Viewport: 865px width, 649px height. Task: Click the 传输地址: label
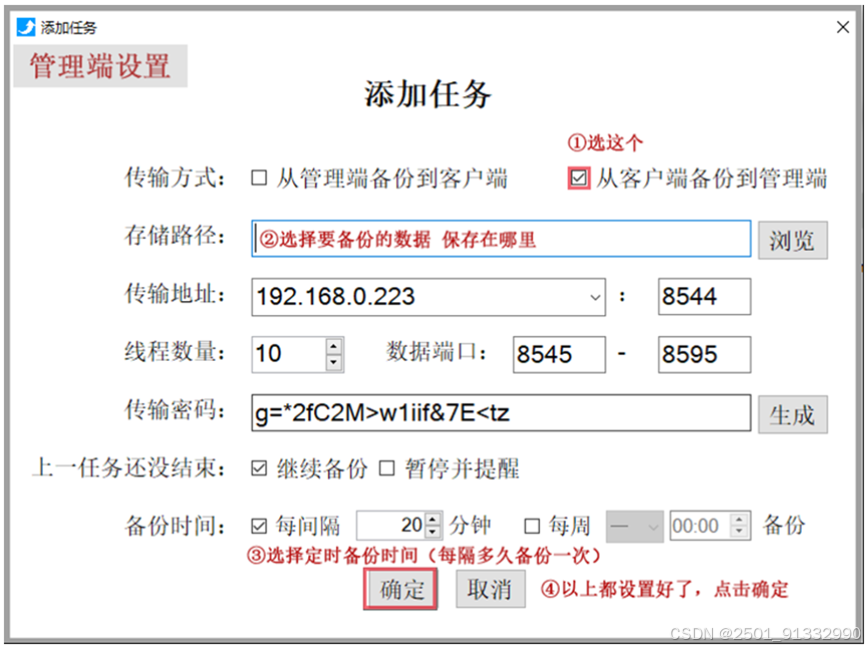click(175, 294)
